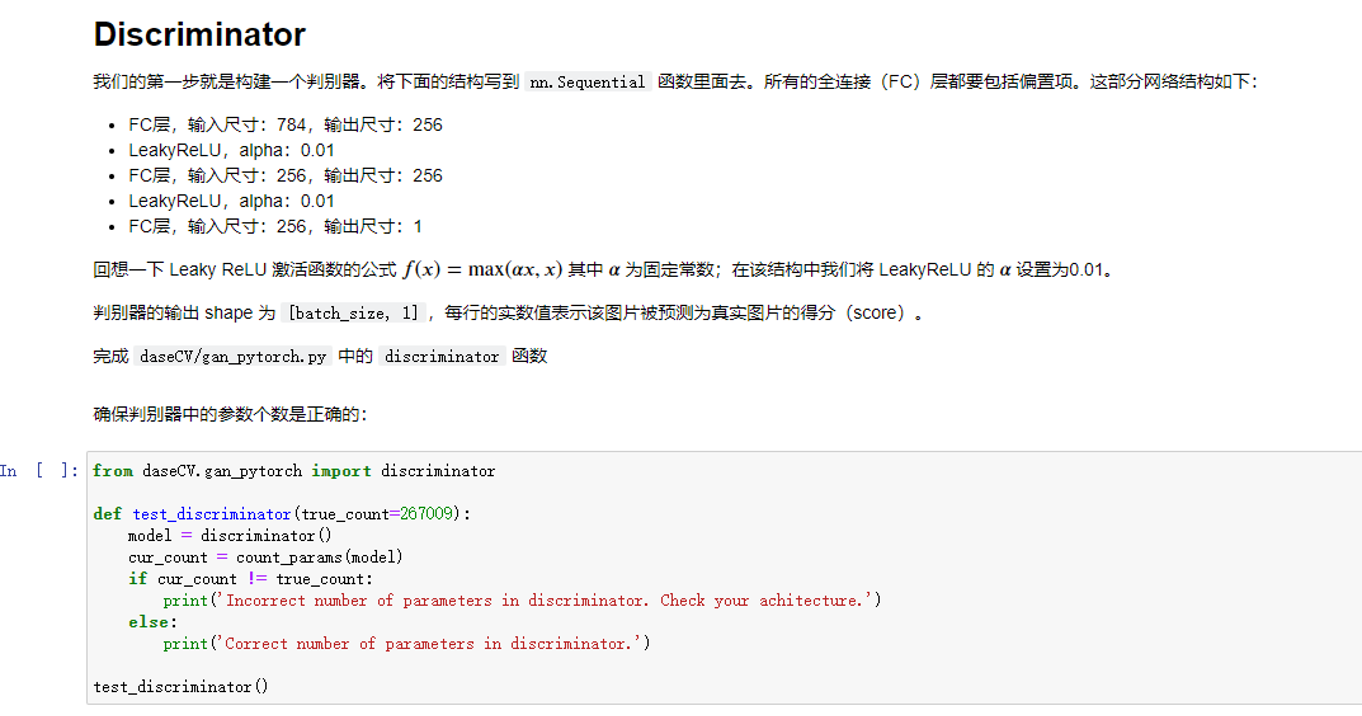1362x716 pixels.
Task: Click inside the code cell on the import line
Action: pyautogui.click(x=294, y=471)
